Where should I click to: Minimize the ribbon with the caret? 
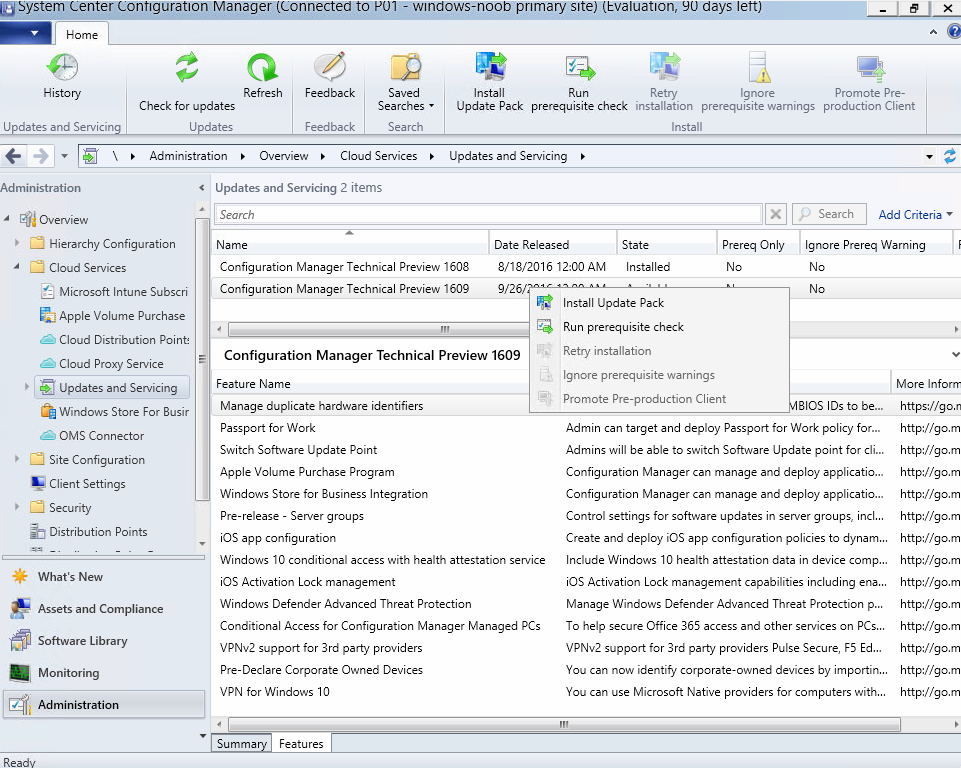coord(933,32)
